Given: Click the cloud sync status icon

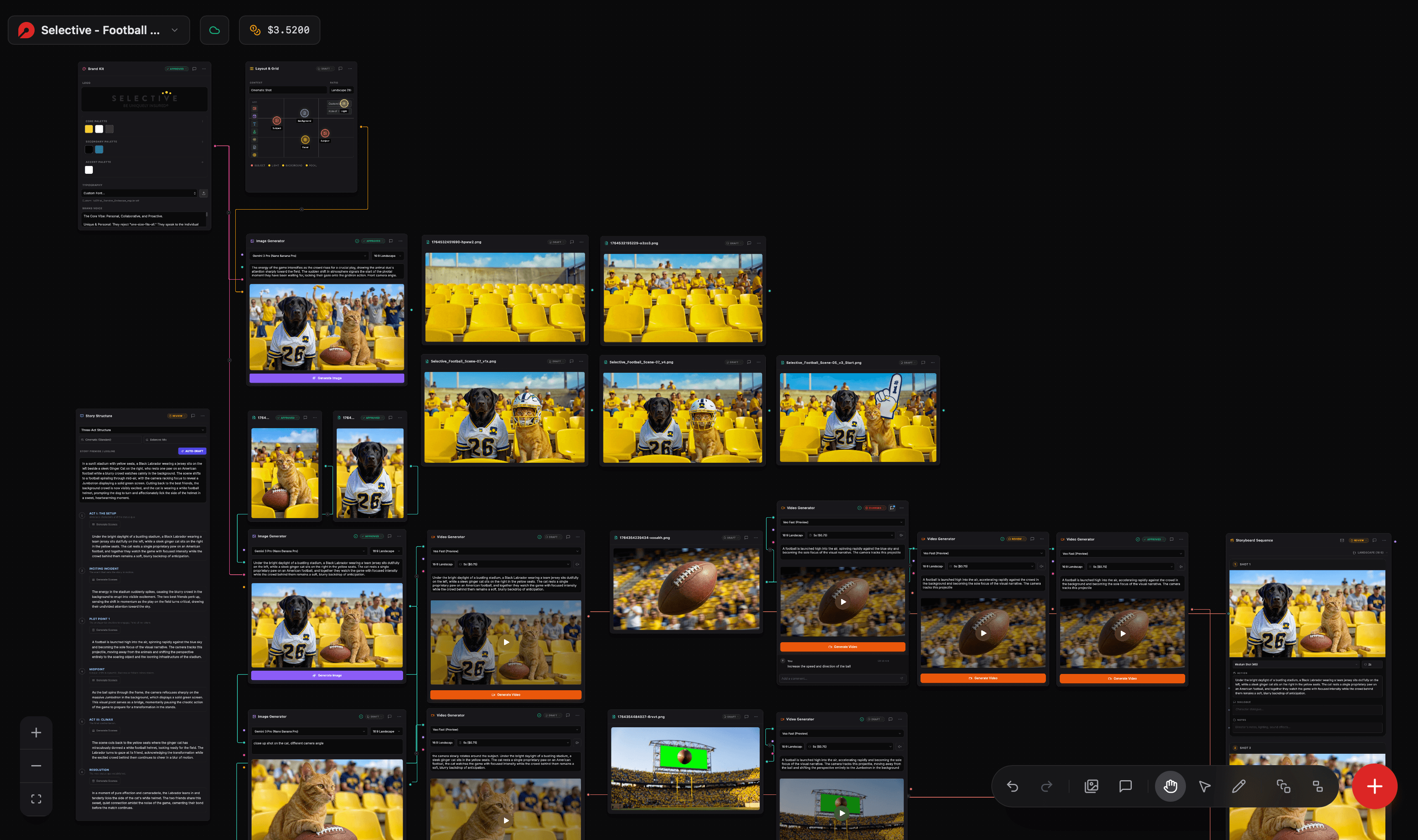Looking at the screenshot, I should tap(215, 30).
